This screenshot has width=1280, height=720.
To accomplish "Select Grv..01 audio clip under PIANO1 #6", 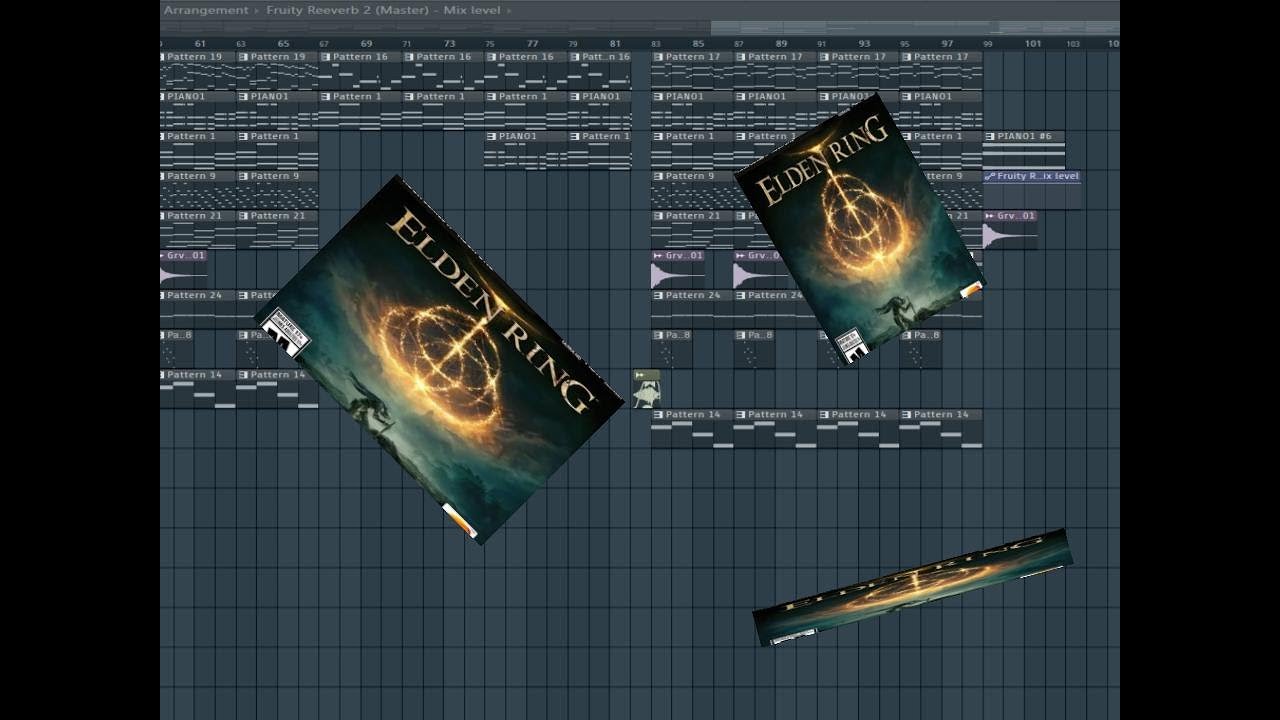I will pos(1010,230).
